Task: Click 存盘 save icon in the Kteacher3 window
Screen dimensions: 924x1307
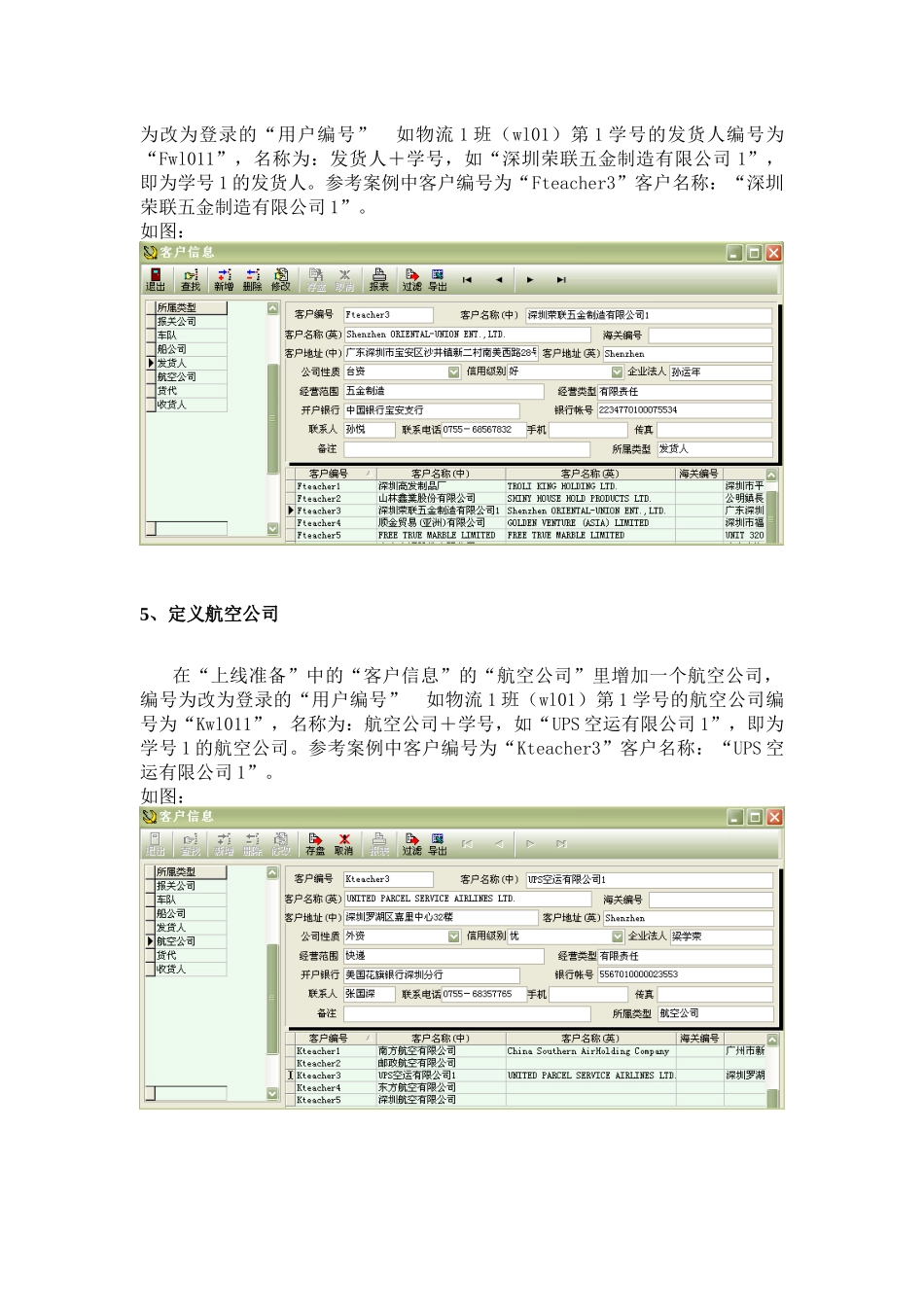Action: [315, 843]
